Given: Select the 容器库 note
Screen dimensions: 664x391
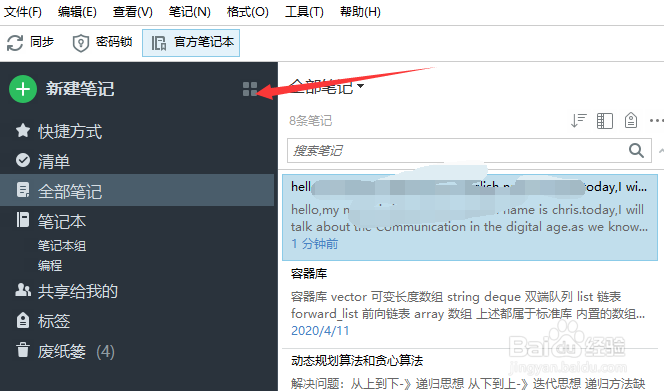Looking at the screenshot, I should 470,304.
